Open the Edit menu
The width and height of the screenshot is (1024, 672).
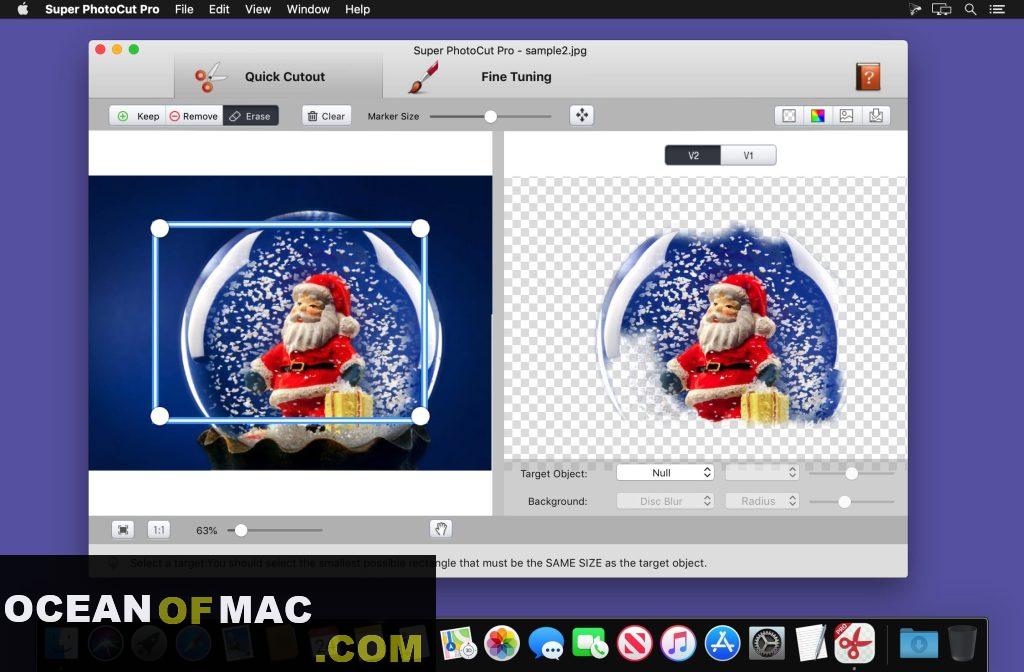[219, 9]
